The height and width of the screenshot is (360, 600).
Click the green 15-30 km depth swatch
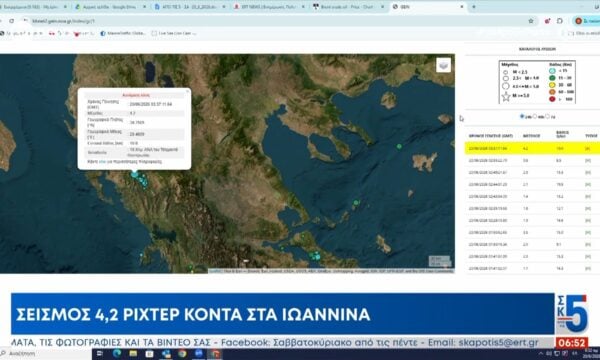pyautogui.click(x=552, y=78)
